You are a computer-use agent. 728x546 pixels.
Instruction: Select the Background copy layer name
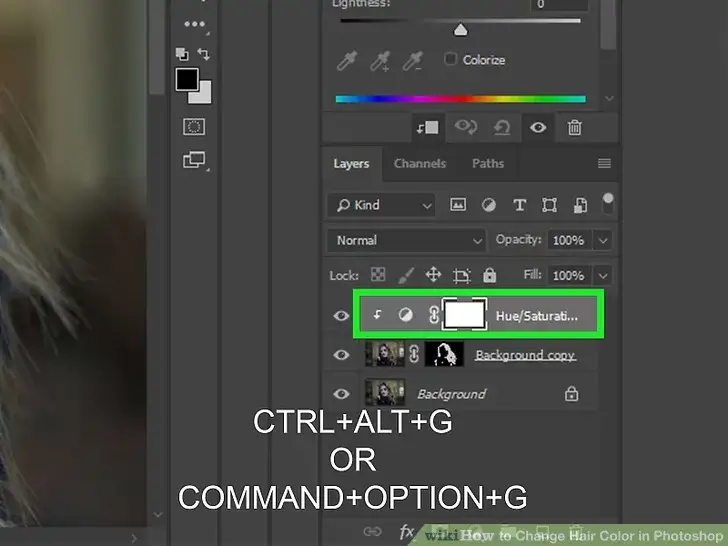point(525,355)
